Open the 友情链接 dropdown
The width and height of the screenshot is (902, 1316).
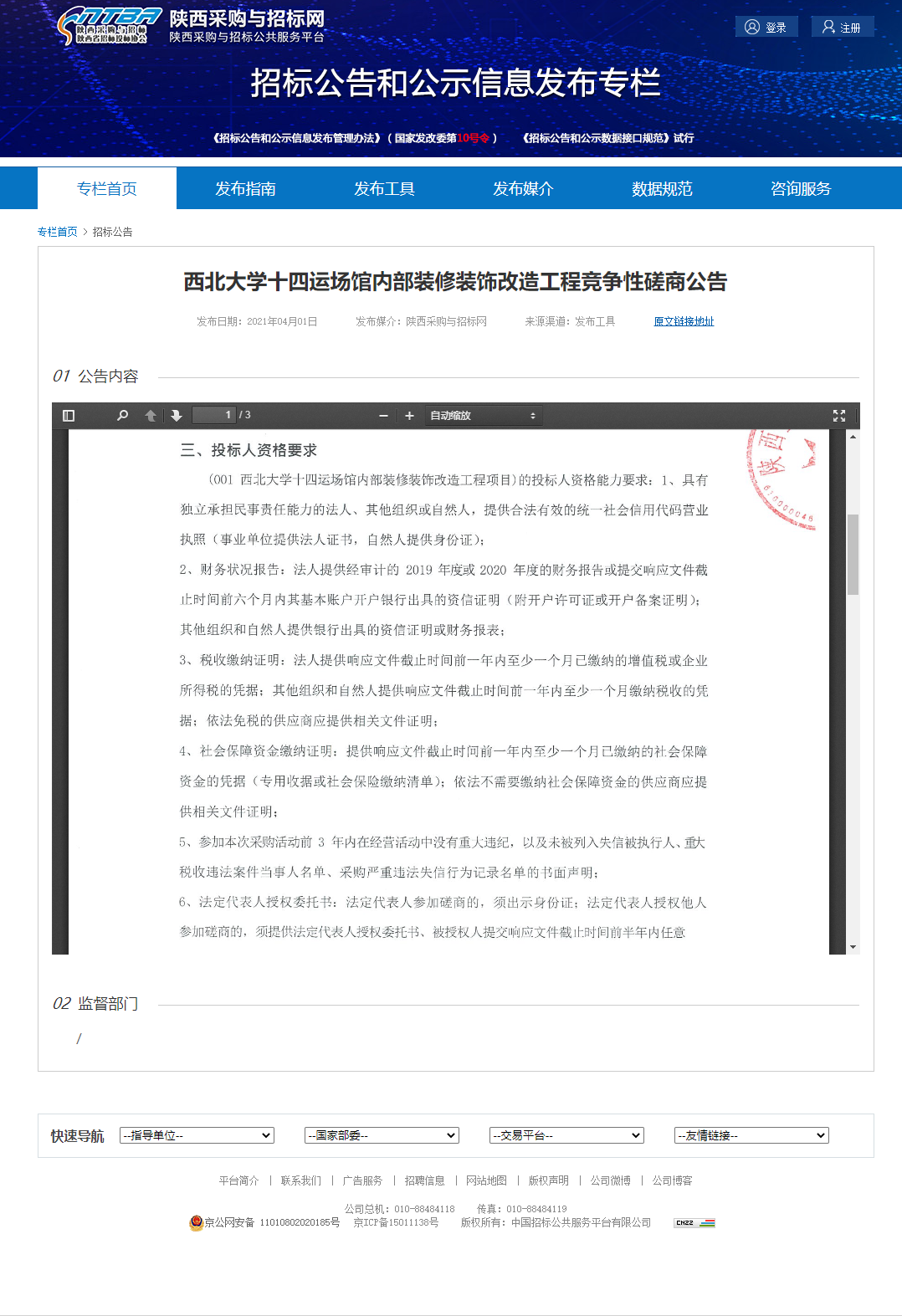coord(751,1135)
